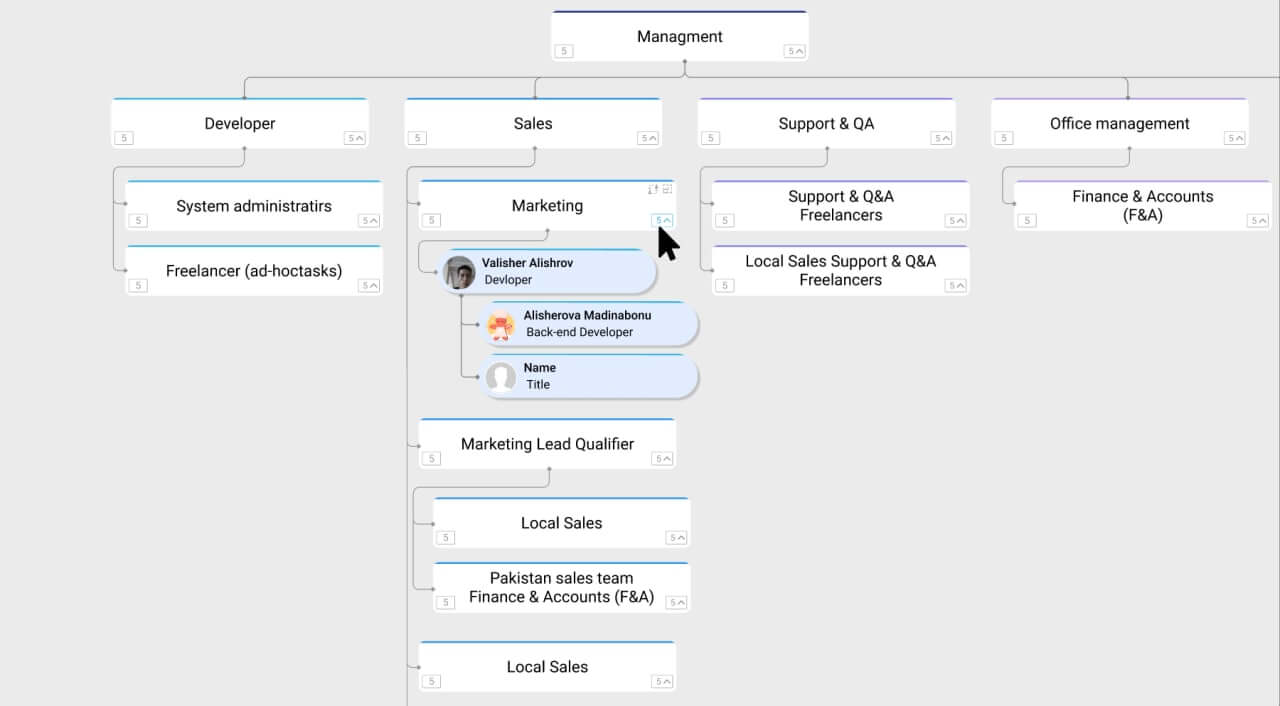1280x706 pixels.
Task: Collapse the Support & QA chevron toggle
Action: 941,138
